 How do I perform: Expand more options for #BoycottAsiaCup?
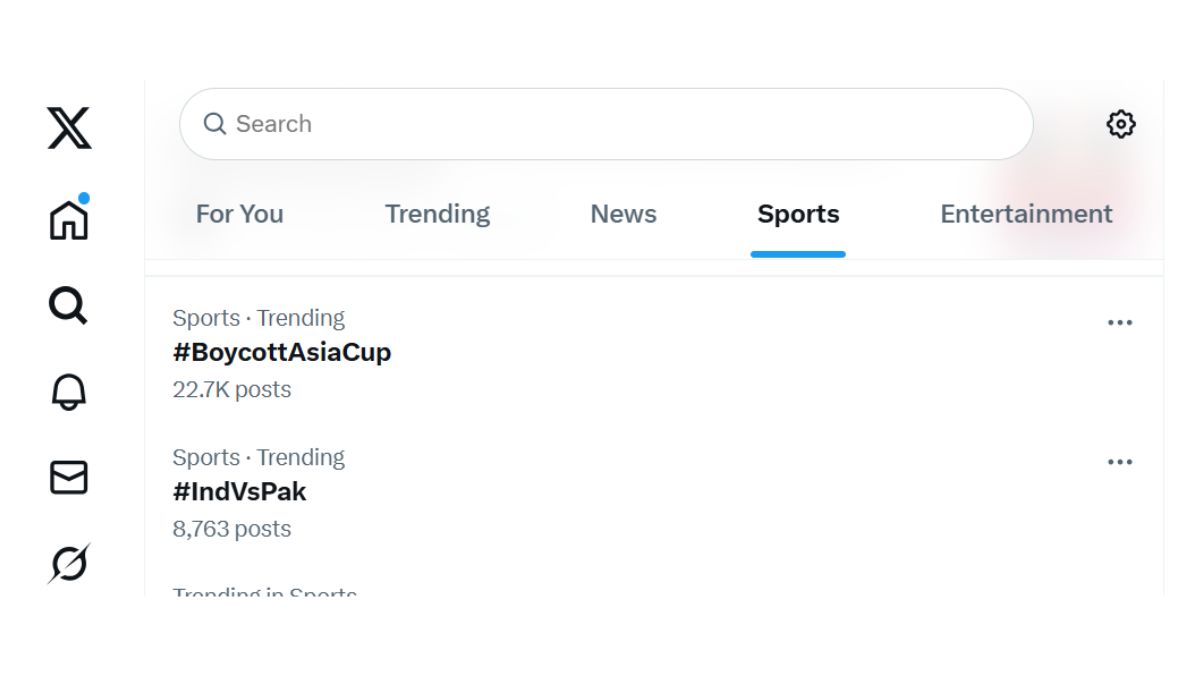(x=1120, y=323)
